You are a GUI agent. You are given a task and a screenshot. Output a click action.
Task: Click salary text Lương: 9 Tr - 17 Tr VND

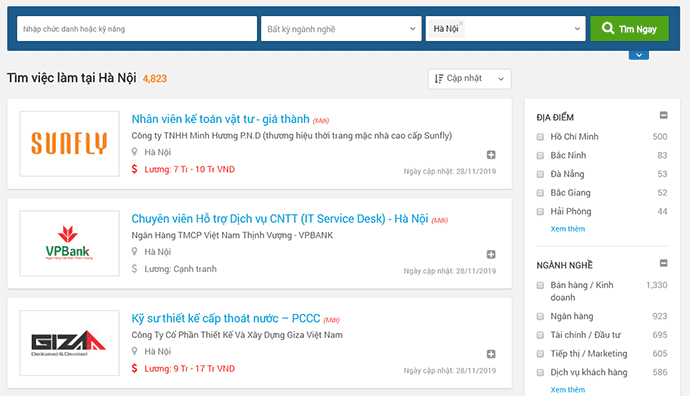click(190, 369)
